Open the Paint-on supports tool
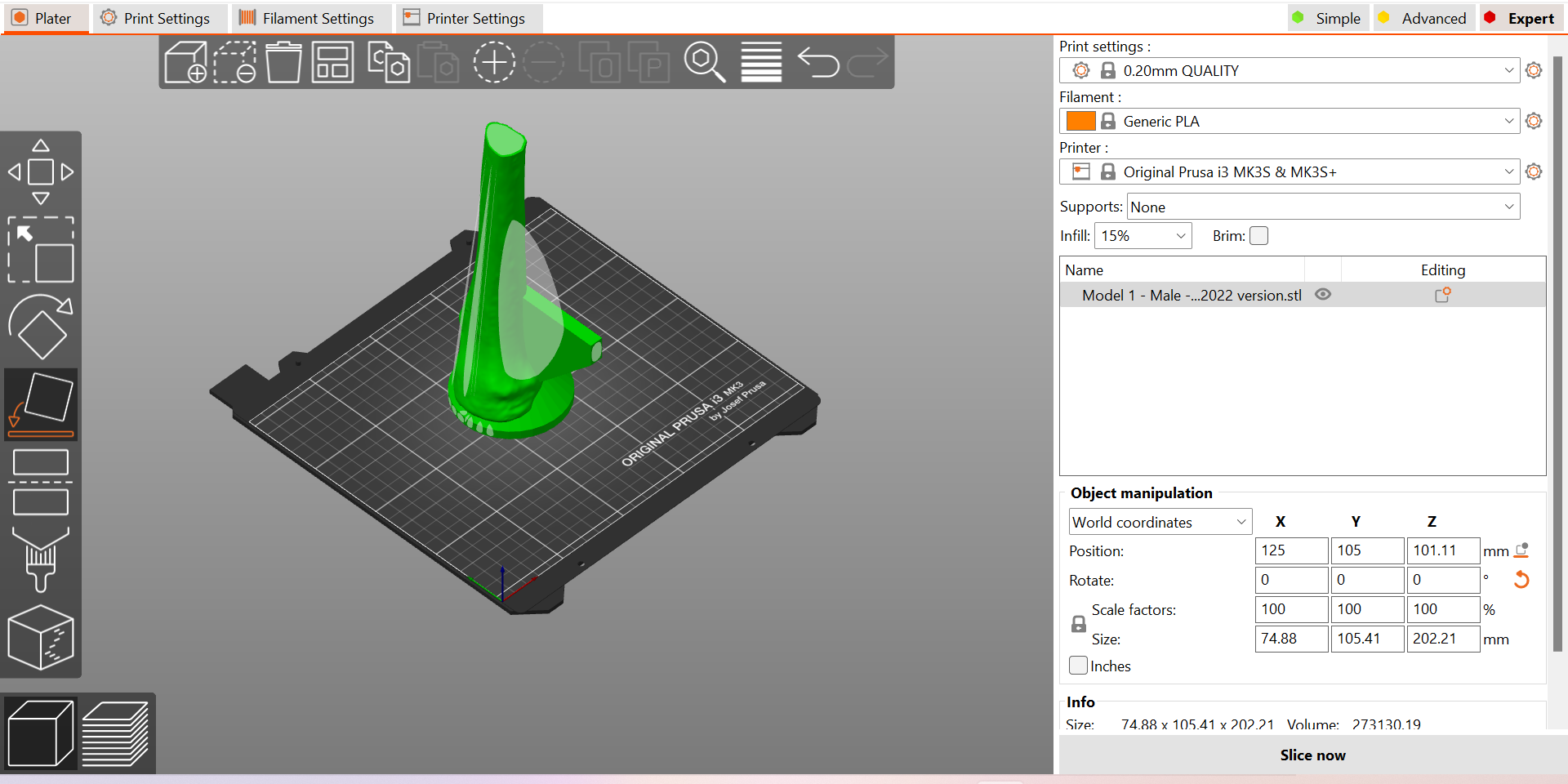The width and height of the screenshot is (1568, 784). click(41, 559)
